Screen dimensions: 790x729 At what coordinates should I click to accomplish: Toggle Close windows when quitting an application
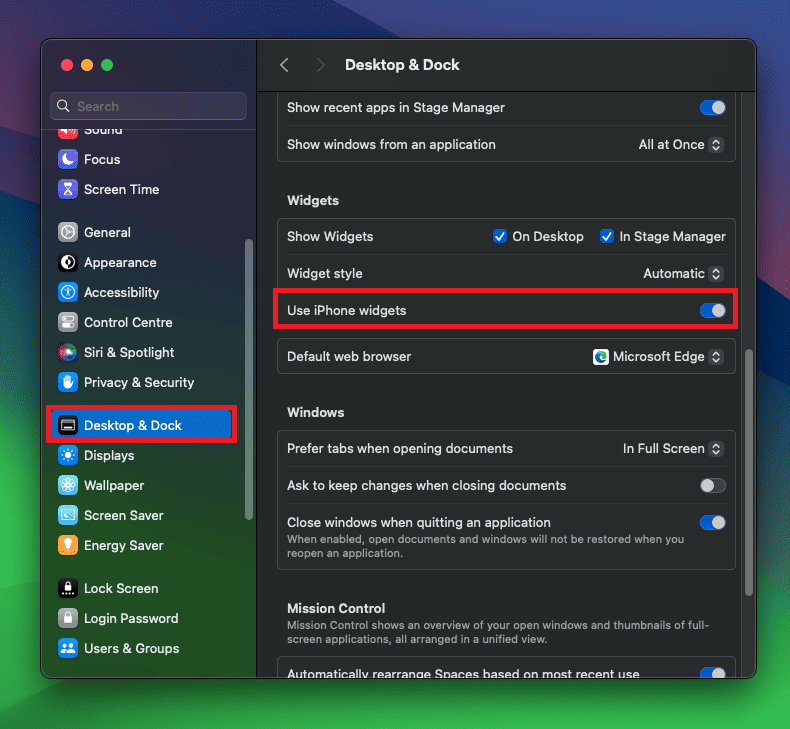(712, 522)
